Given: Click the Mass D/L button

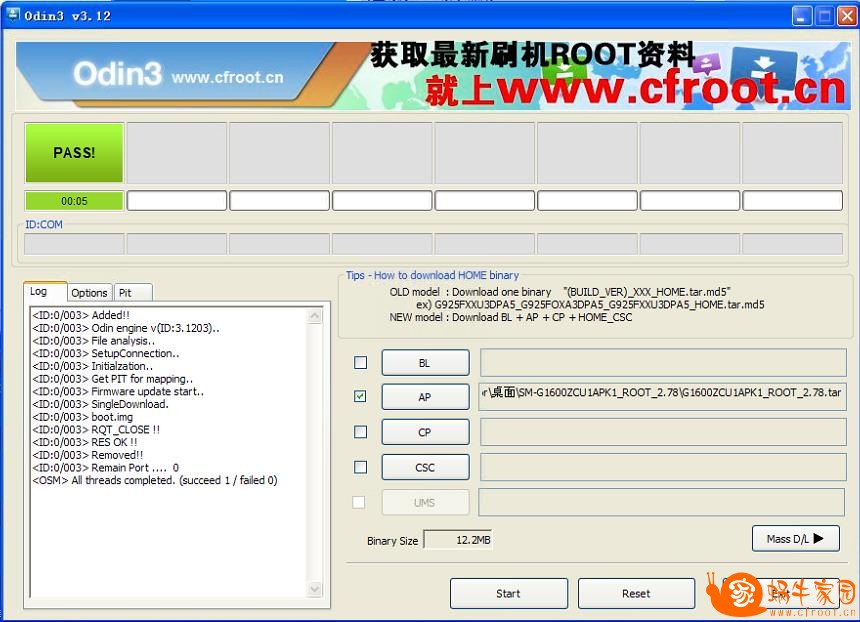Looking at the screenshot, I should [x=795, y=539].
